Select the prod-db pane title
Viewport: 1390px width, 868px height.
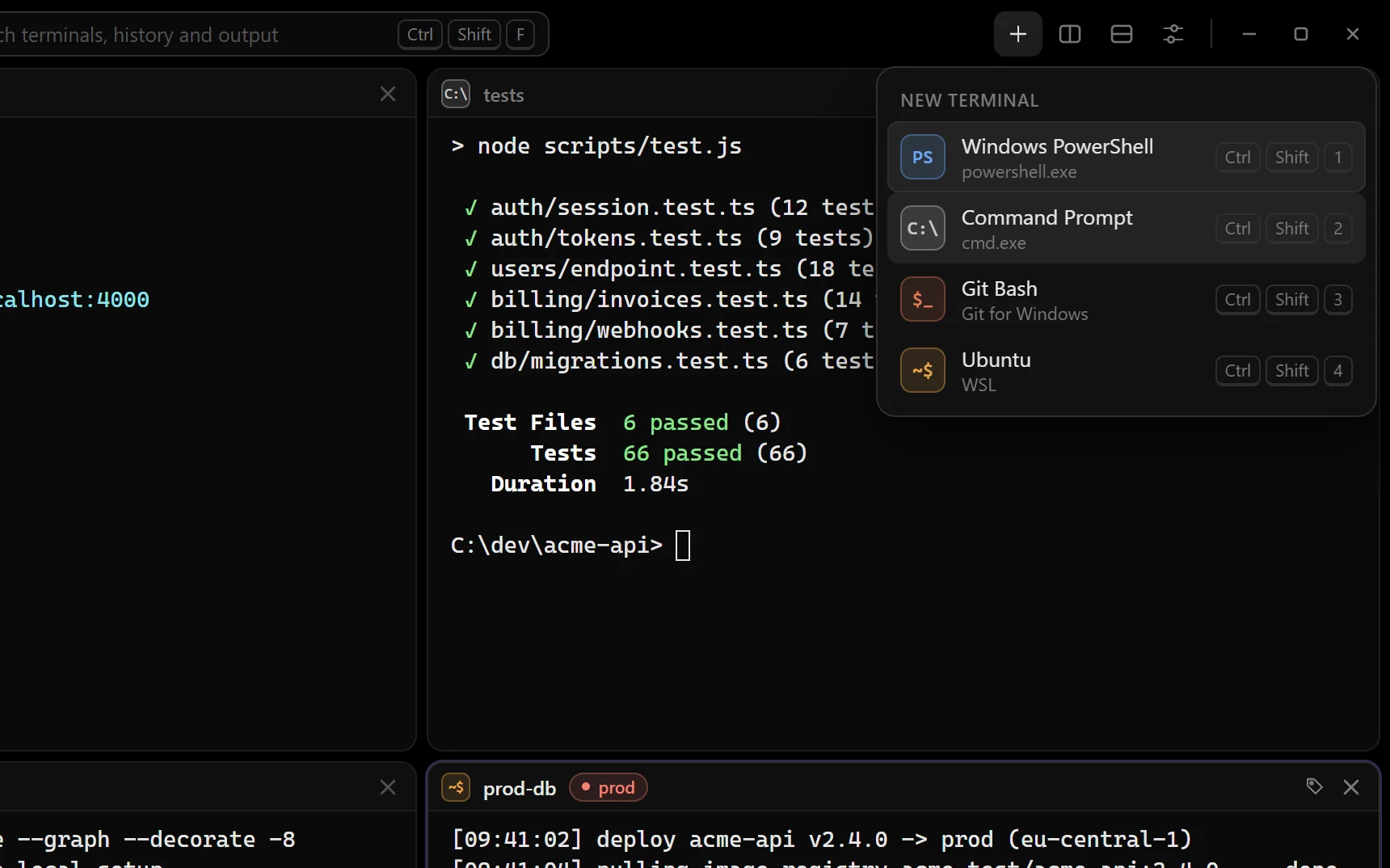(520, 788)
